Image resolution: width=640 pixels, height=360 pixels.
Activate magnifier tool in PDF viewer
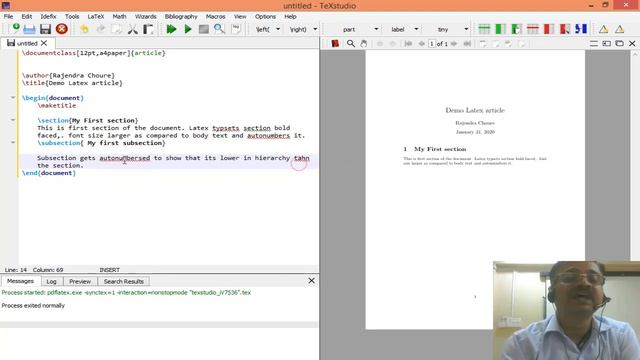[x=351, y=43]
